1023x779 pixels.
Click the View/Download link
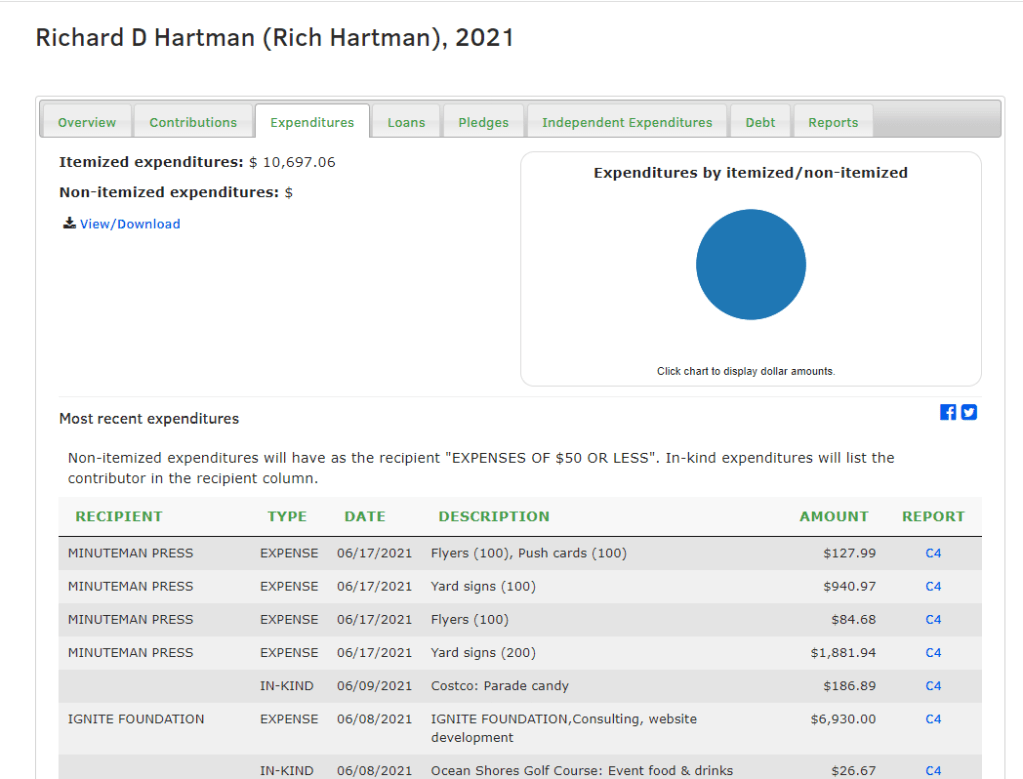[130, 224]
